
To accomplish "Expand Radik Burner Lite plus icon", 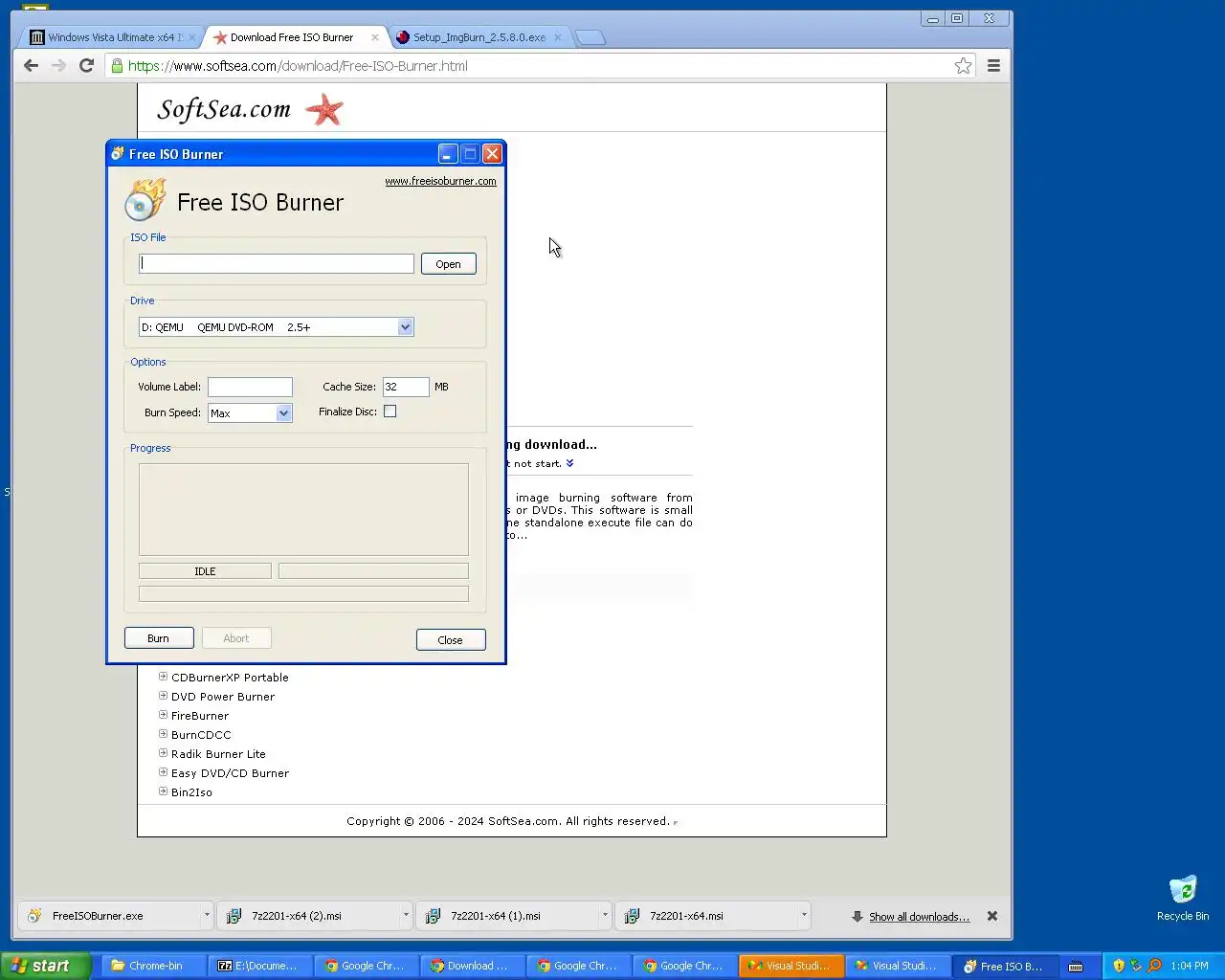I will click(163, 752).
